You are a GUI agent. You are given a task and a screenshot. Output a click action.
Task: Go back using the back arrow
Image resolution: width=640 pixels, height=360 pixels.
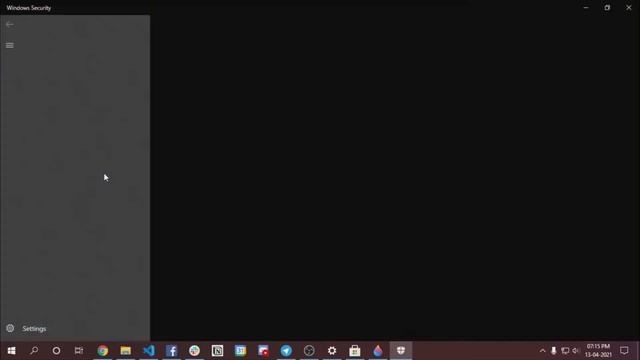pos(10,24)
